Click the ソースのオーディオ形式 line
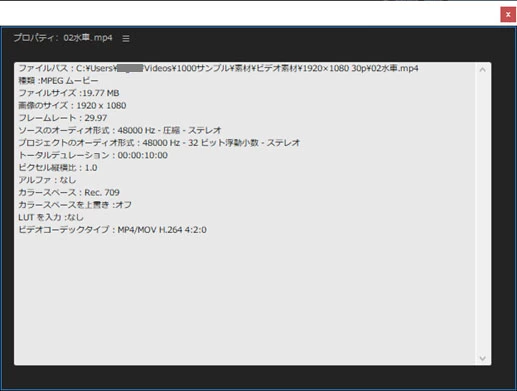Image resolution: width=517 pixels, height=391 pixels. point(120,130)
